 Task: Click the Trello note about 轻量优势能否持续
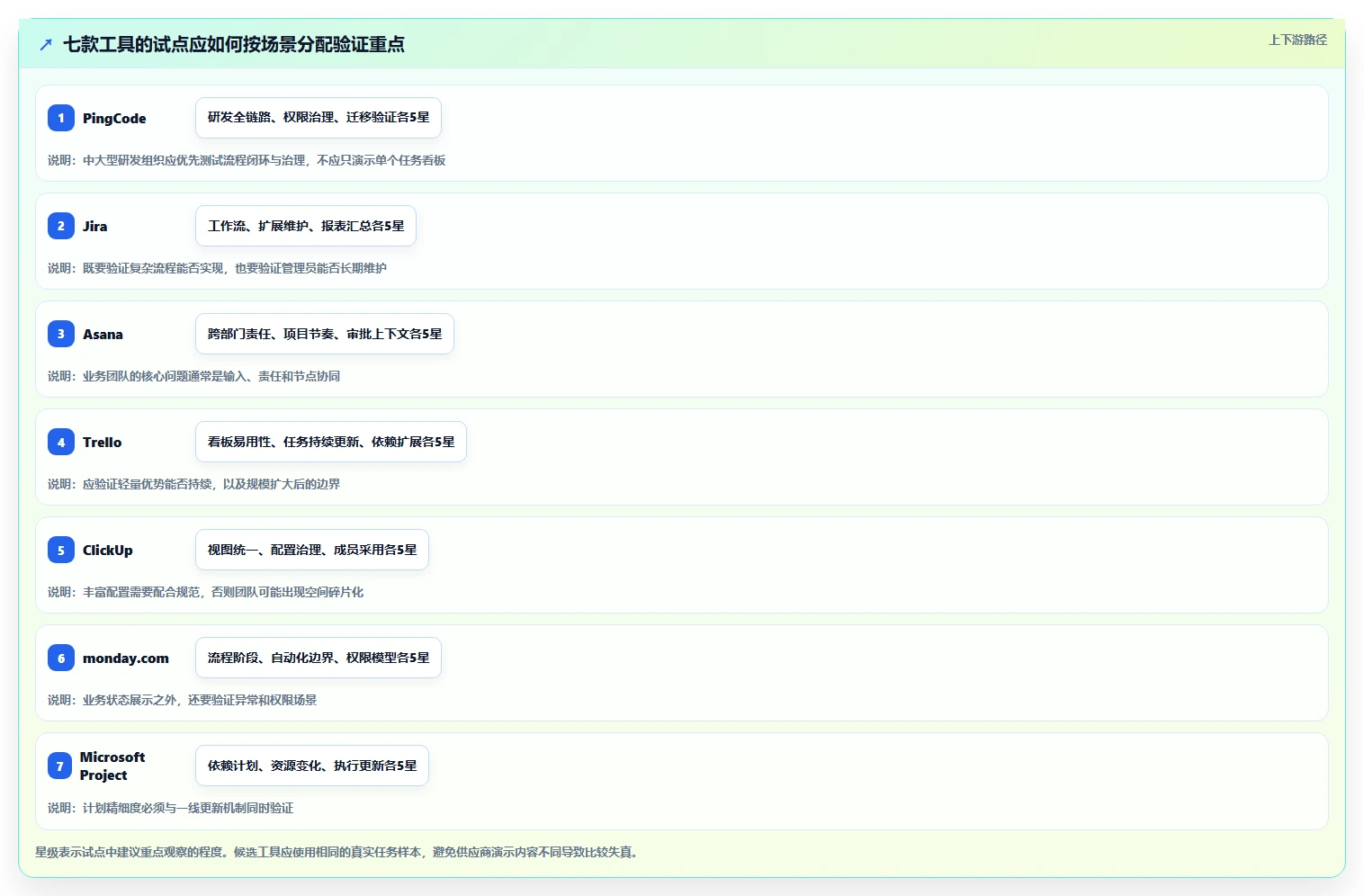point(193,484)
